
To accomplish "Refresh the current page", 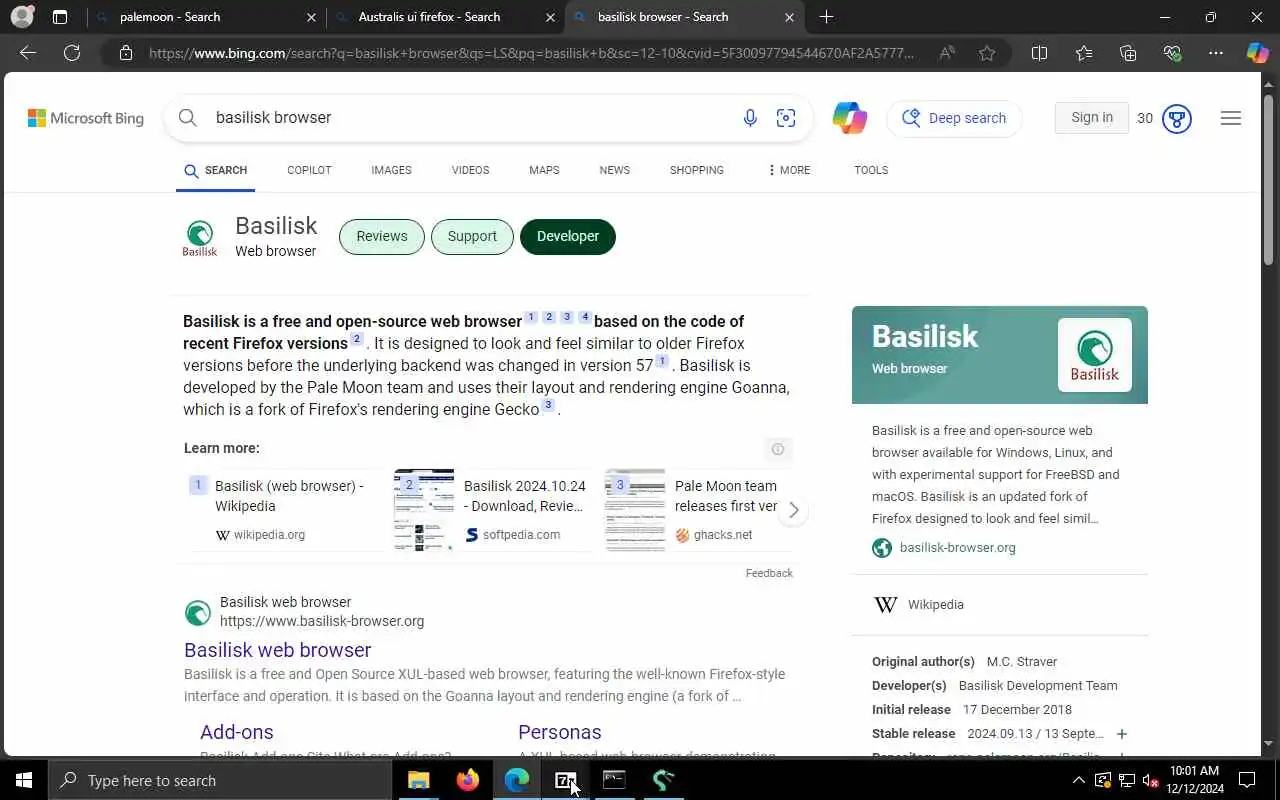I will (72, 53).
